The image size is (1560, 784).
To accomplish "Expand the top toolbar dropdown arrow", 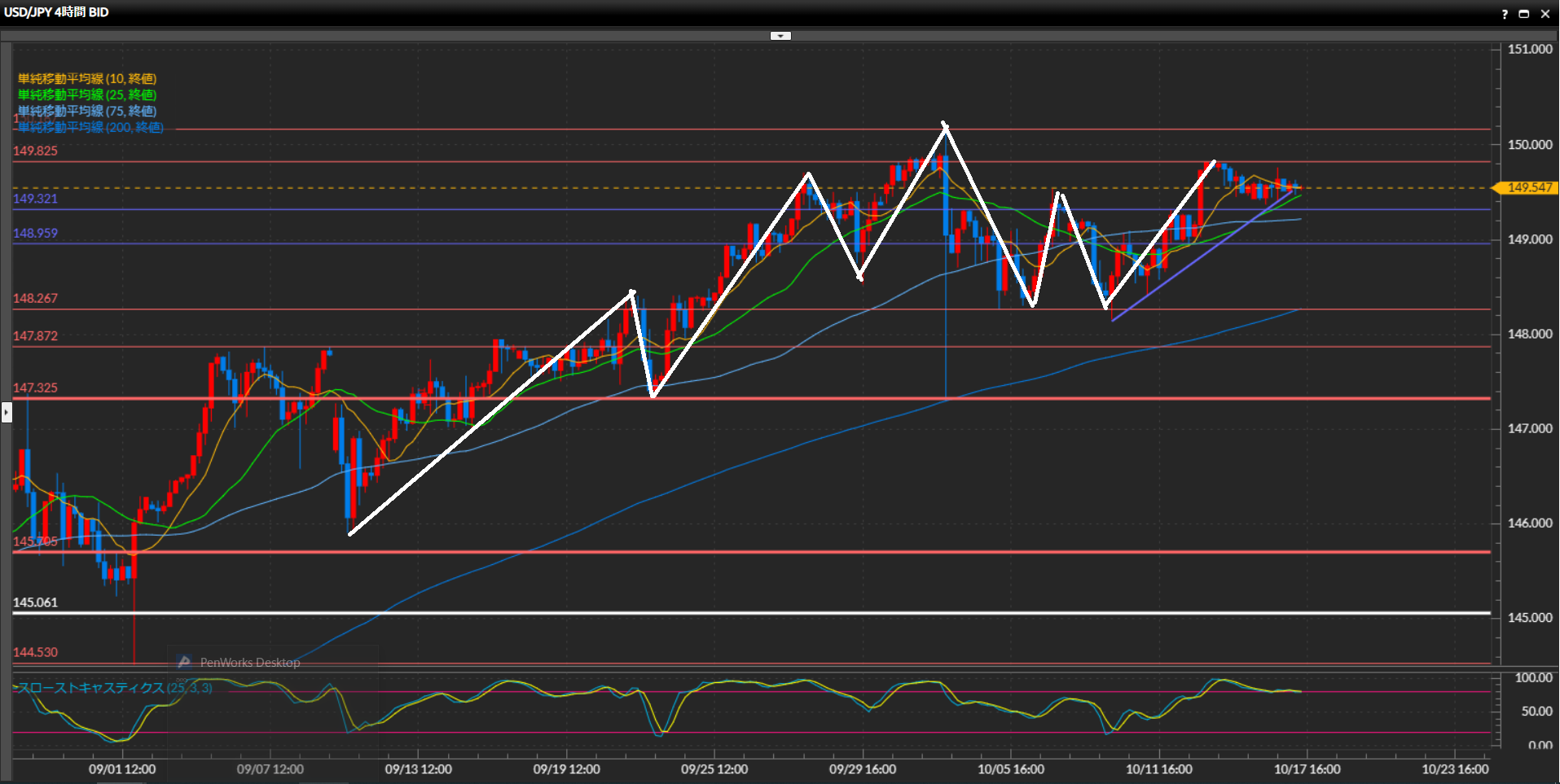I will pos(780,36).
